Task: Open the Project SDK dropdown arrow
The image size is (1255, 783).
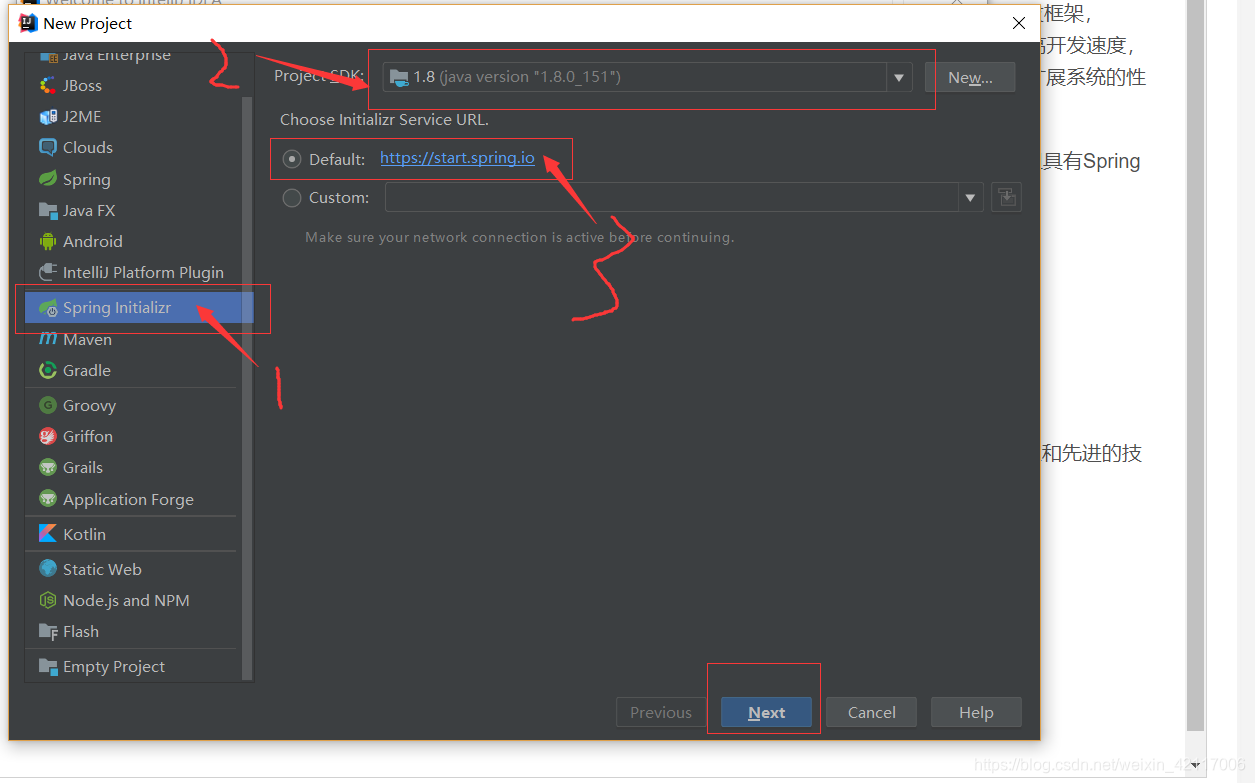Action: (x=899, y=77)
